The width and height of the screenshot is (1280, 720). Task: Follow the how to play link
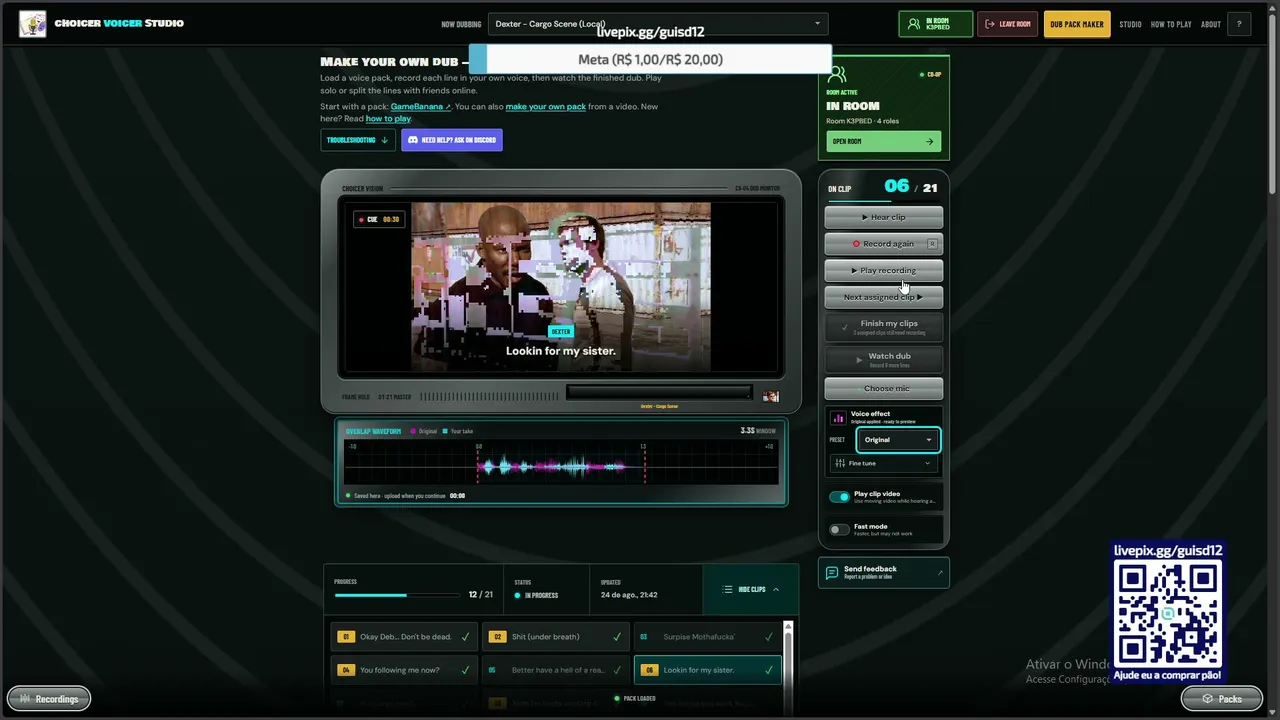tap(388, 119)
